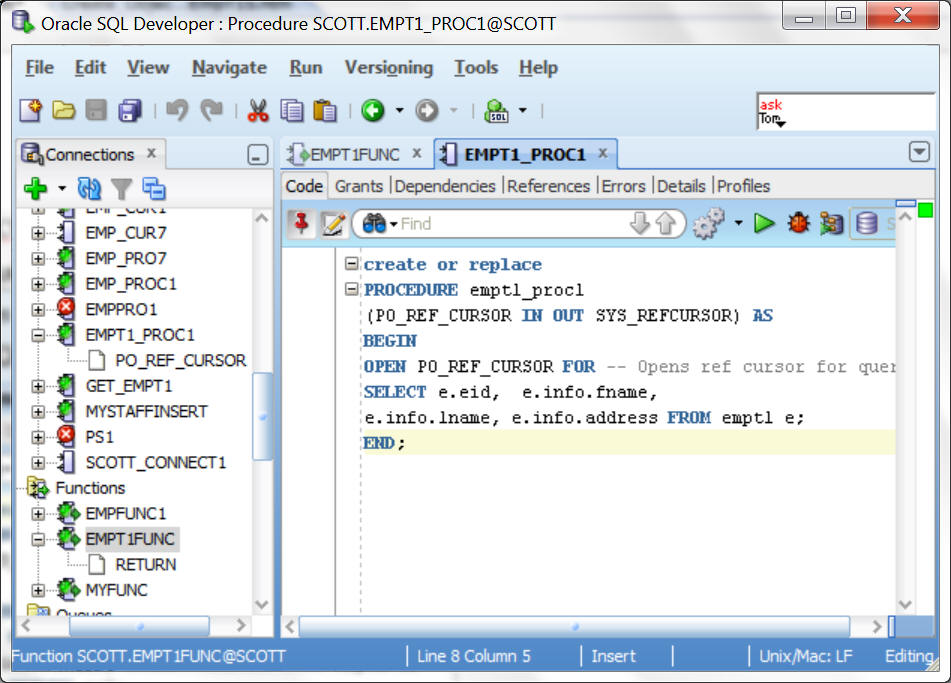Open the new connection dropdown arrow
The image size is (951, 683).
pyautogui.click(x=62, y=189)
